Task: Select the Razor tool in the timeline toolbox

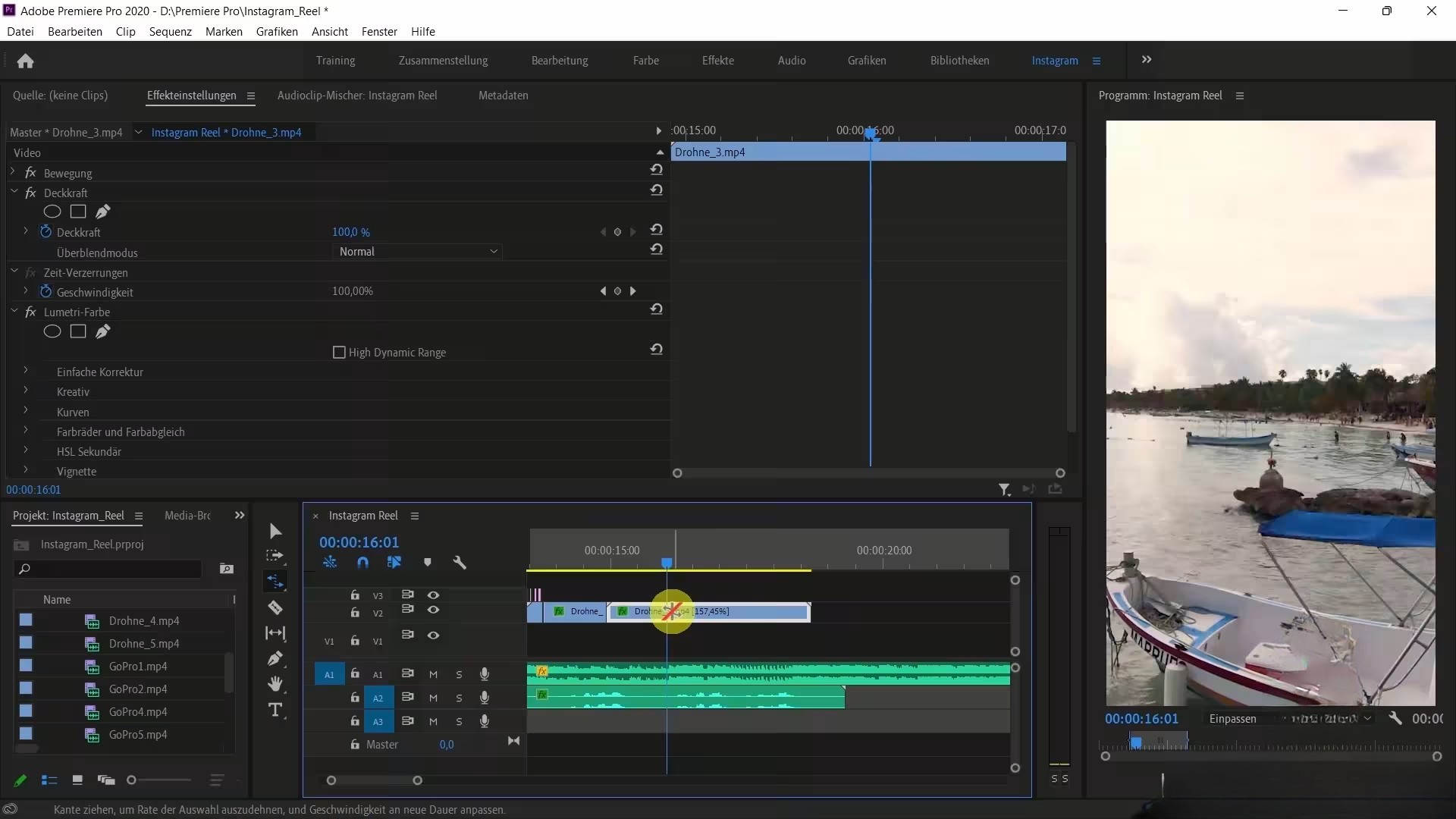Action: [275, 607]
